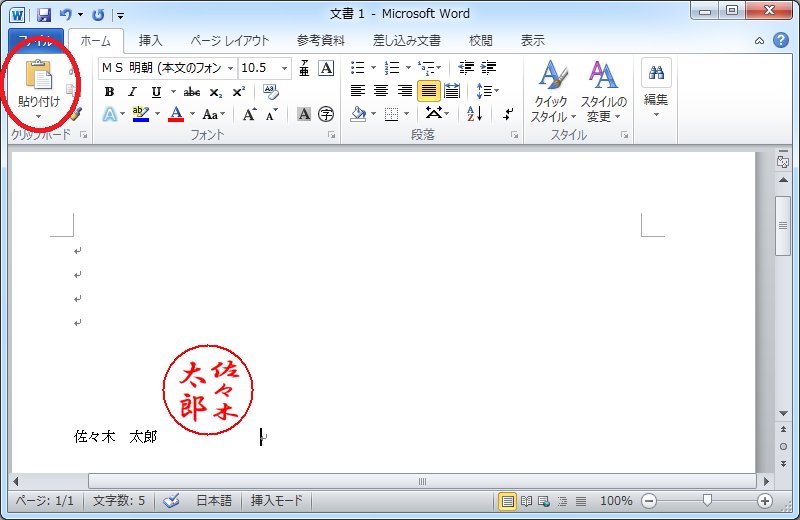Open the 編集 editing menu
800x520 pixels.
click(656, 88)
